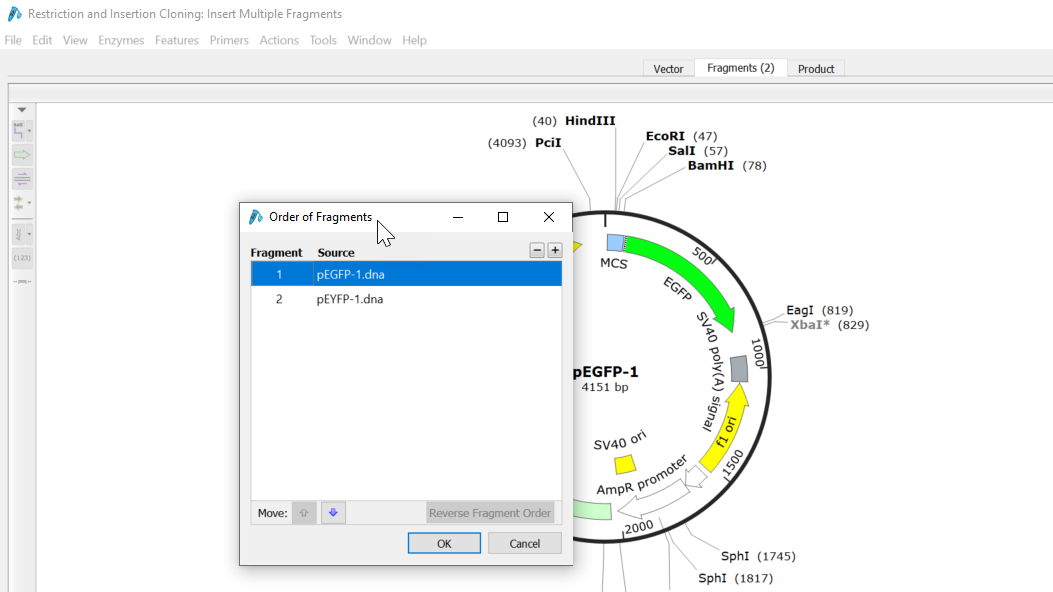
Task: Open the File menu
Action: (13, 40)
